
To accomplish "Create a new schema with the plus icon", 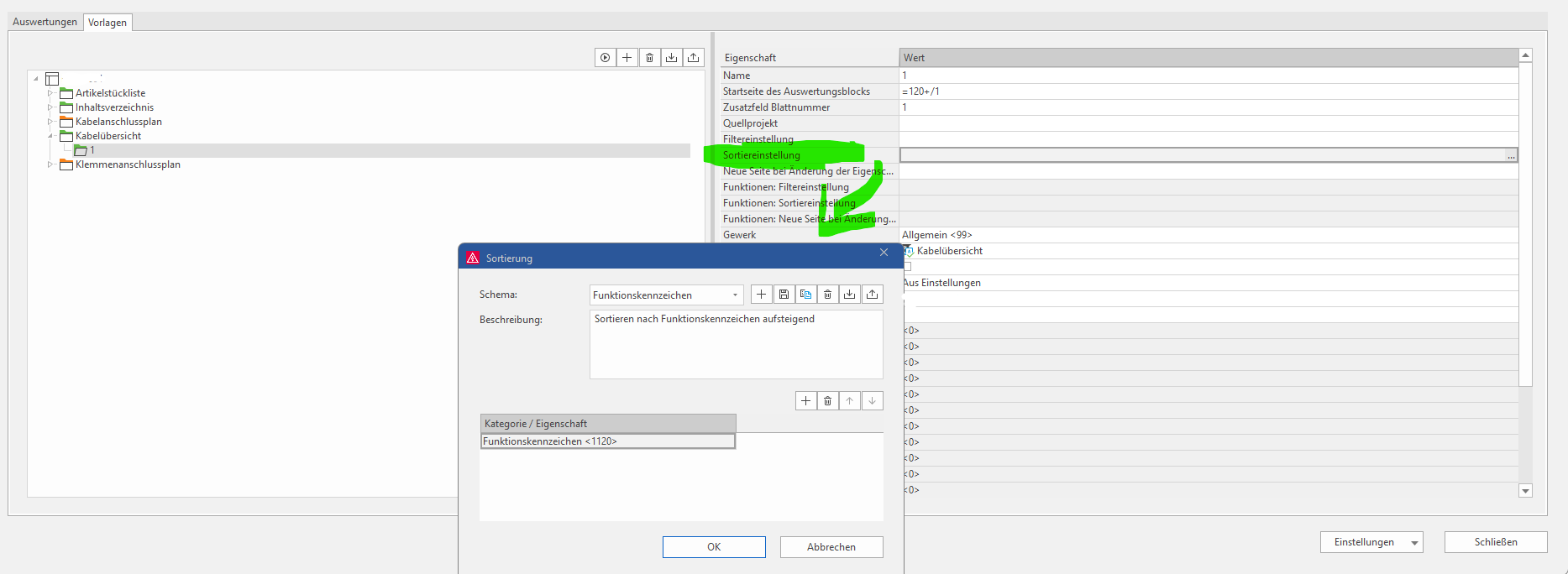I will click(761, 295).
